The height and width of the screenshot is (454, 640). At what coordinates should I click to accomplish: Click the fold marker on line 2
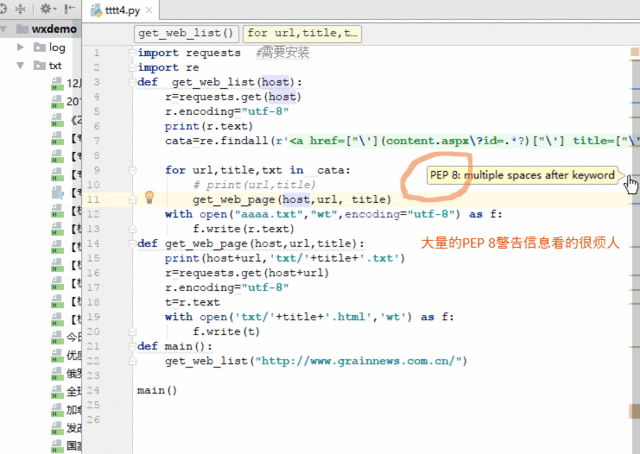[133, 67]
